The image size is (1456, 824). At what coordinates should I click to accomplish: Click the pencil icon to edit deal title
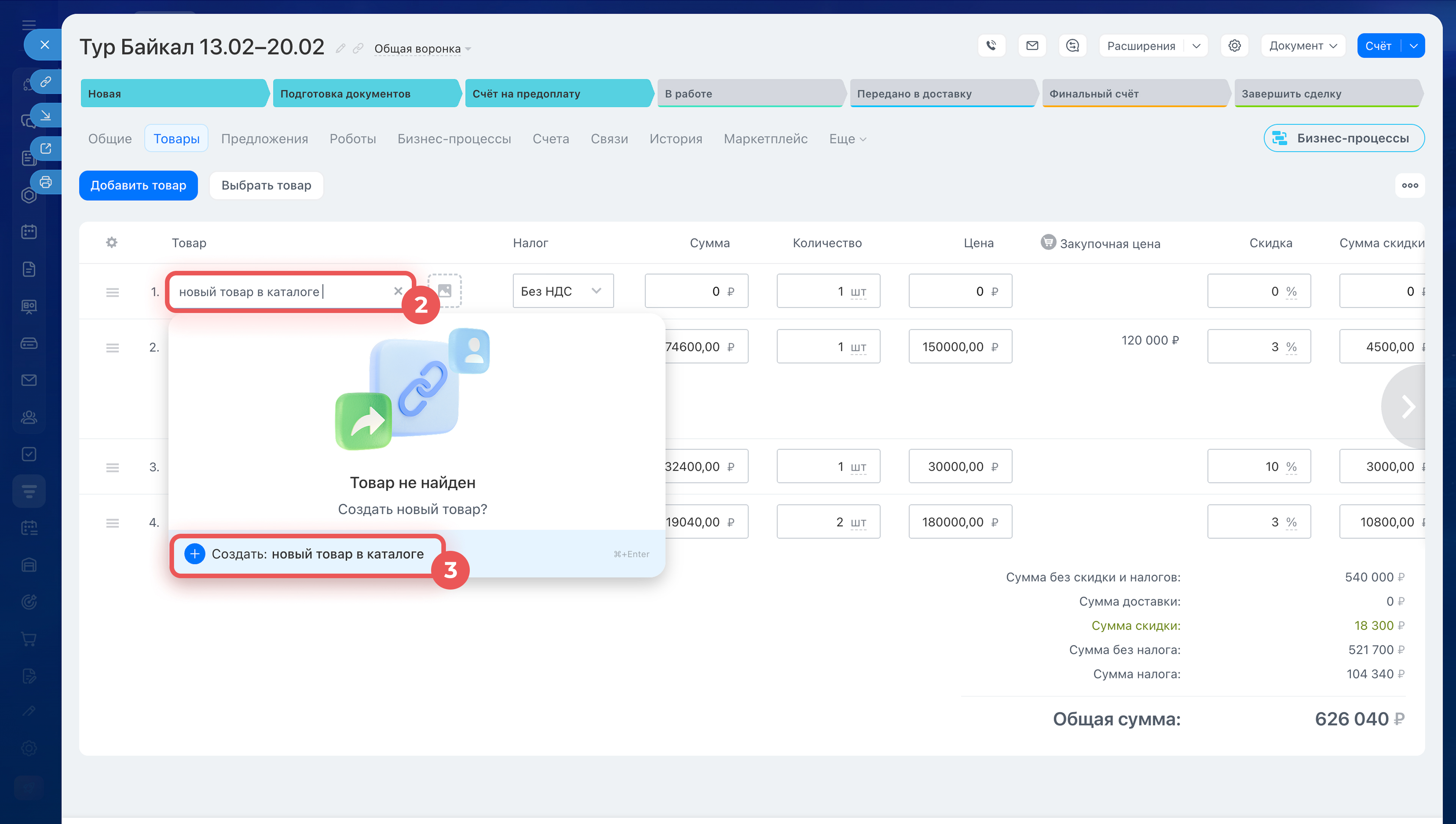(340, 49)
